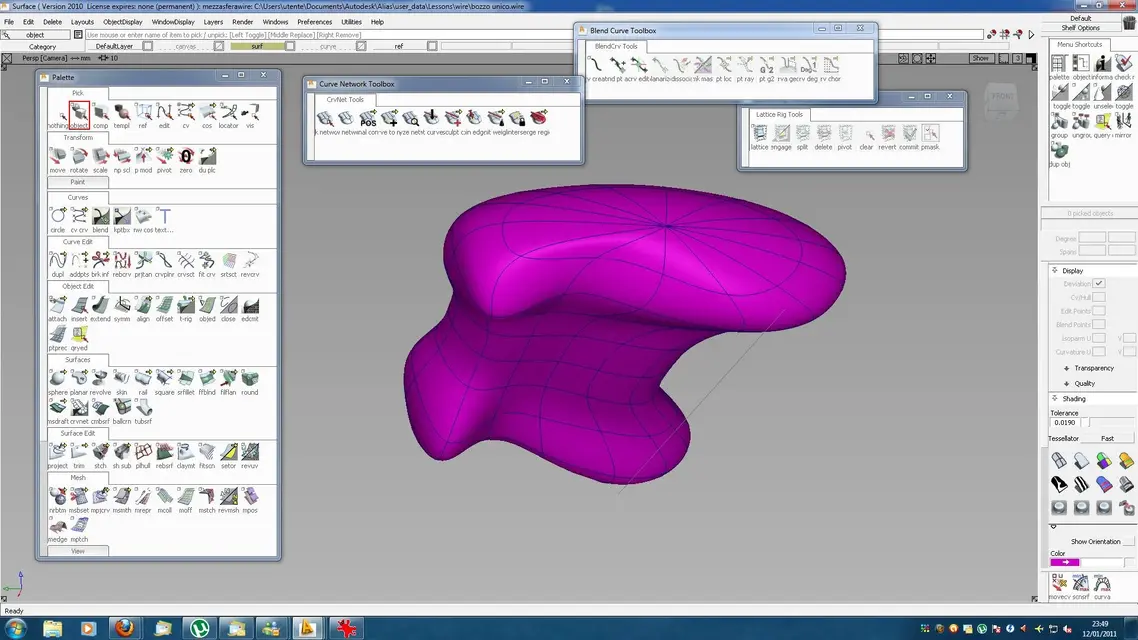1138x640 pixels.
Task: Select the rotate tool in Palette
Action: [x=79, y=160]
